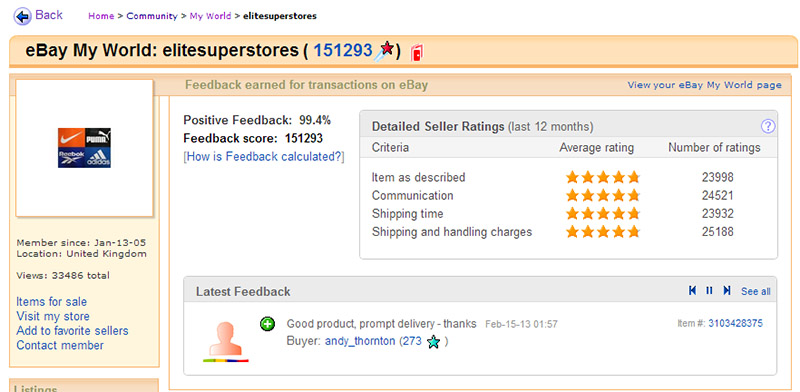Click the green positive feedback plus icon
The height and width of the screenshot is (392, 800).
267,323
